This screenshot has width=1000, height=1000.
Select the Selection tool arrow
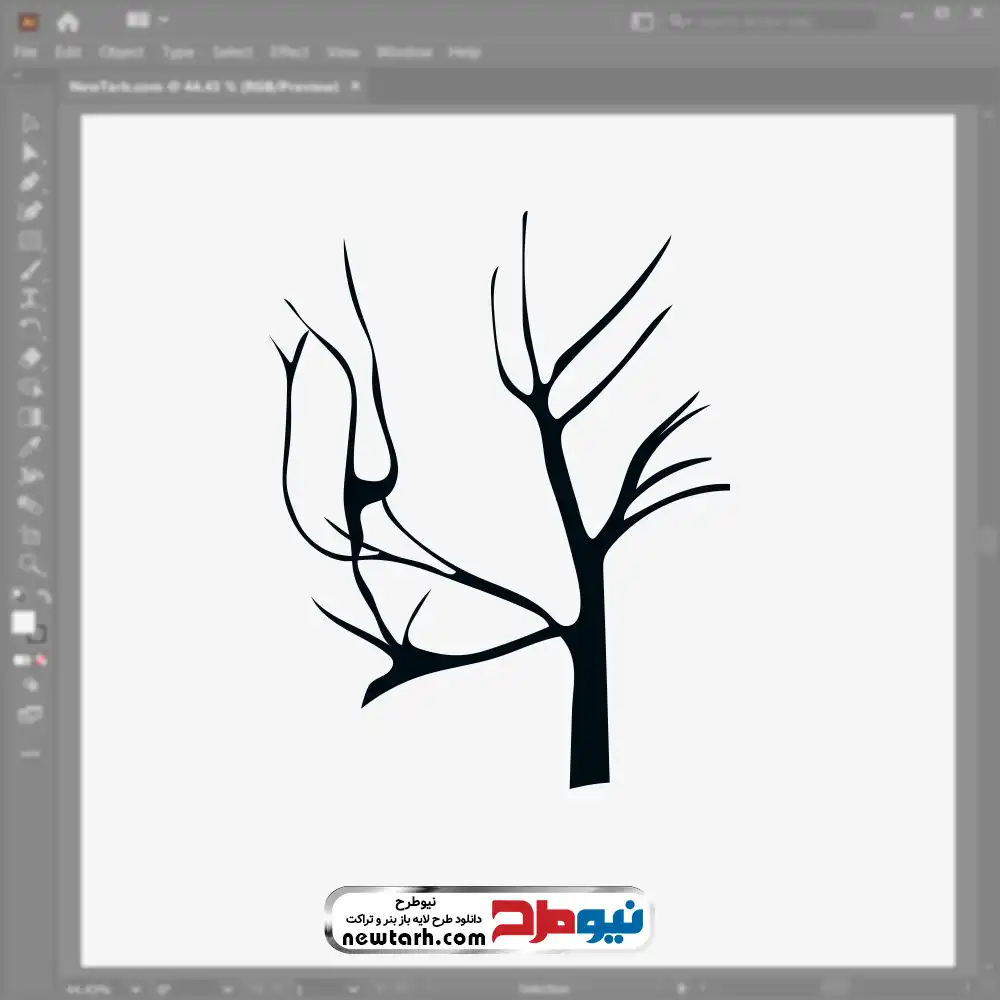30,123
